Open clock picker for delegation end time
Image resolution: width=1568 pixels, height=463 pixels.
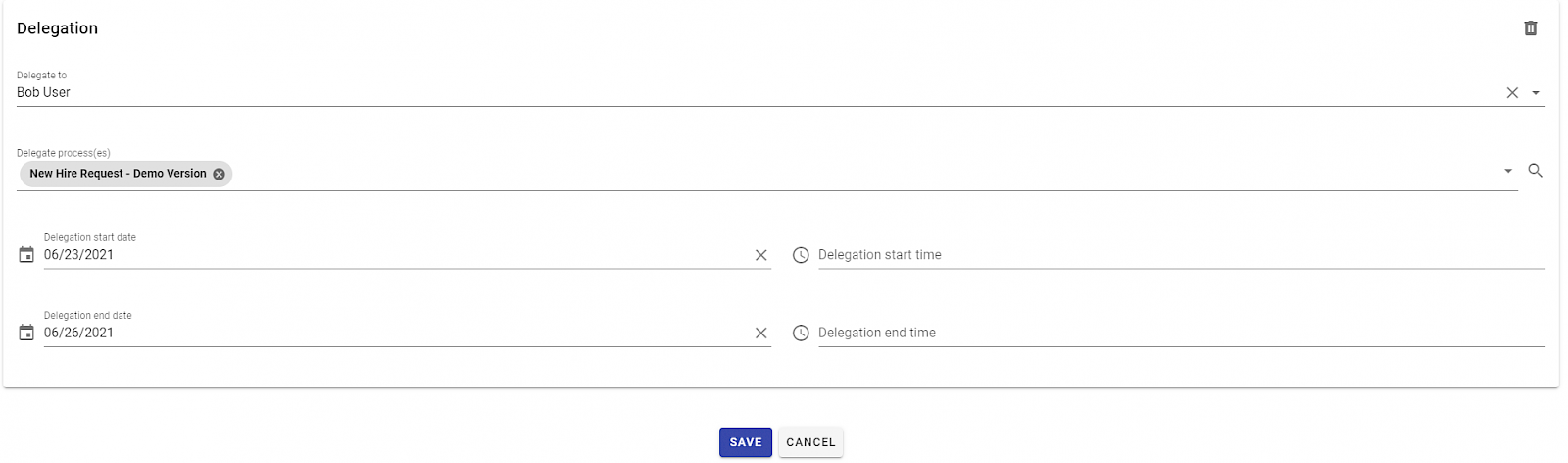(x=801, y=334)
